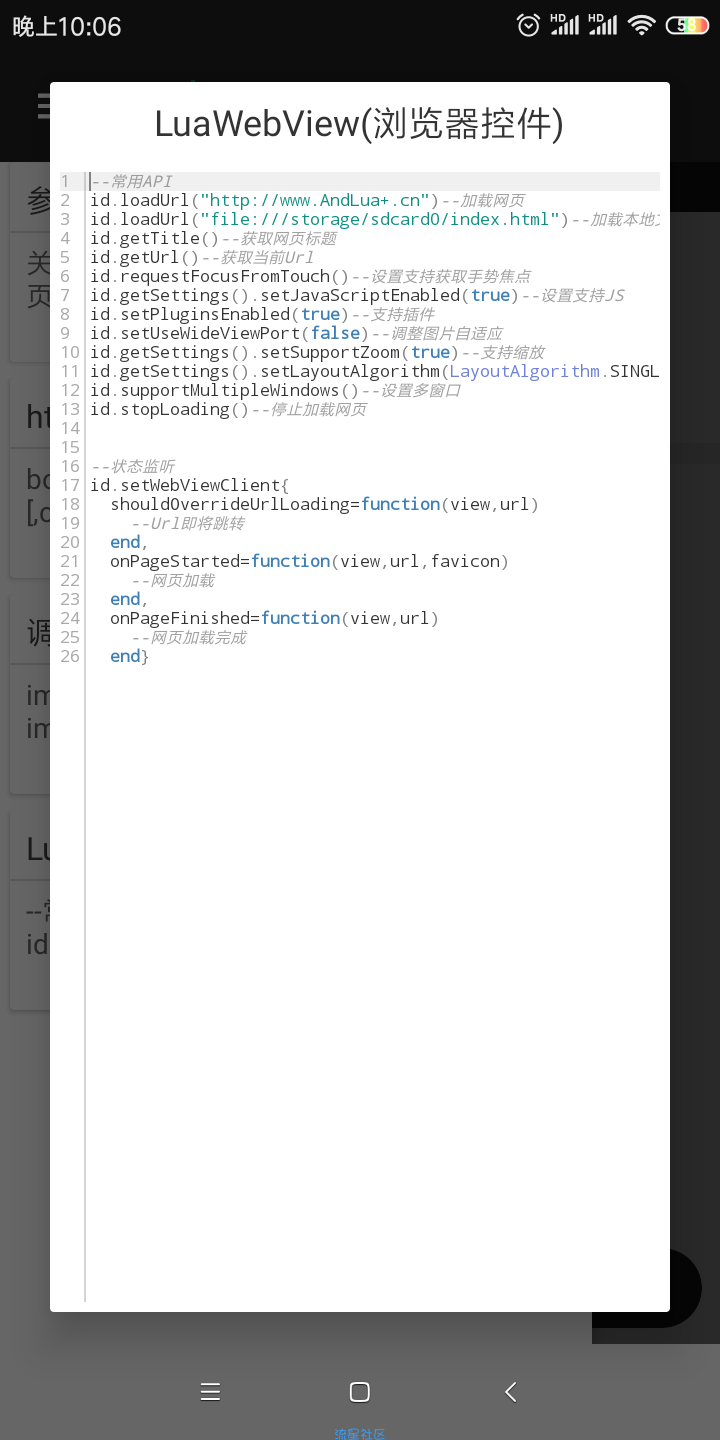This screenshot has height=1440, width=720.
Task: Tap the onPageStarted=function(view,url,favicon) line
Action: click(310, 561)
